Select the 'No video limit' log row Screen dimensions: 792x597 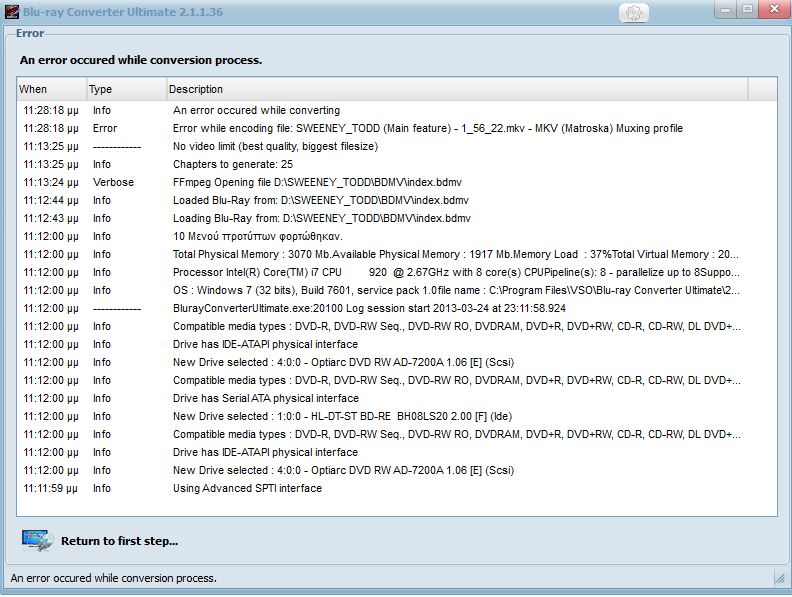click(397, 146)
